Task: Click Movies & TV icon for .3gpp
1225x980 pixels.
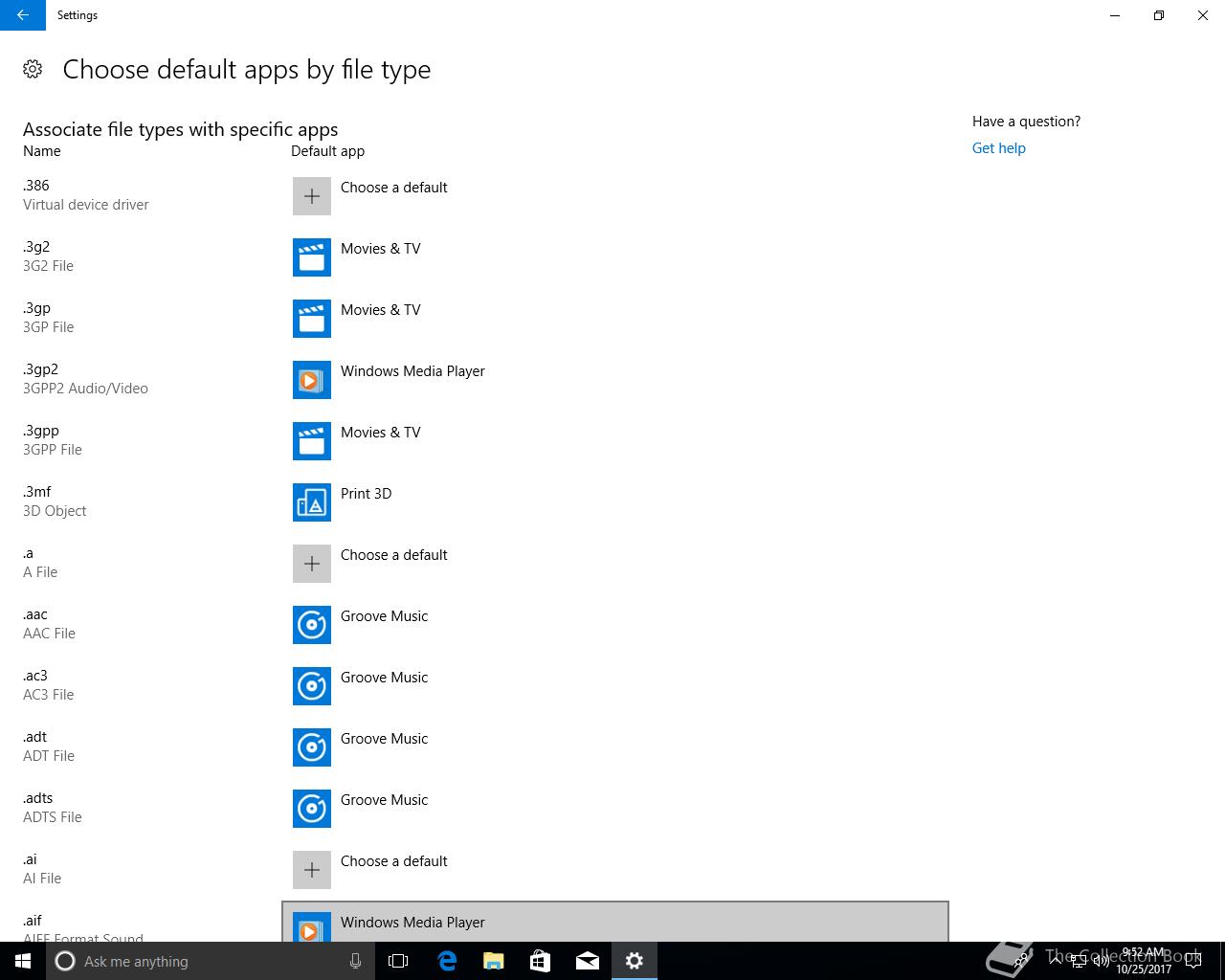Action: tap(312, 441)
